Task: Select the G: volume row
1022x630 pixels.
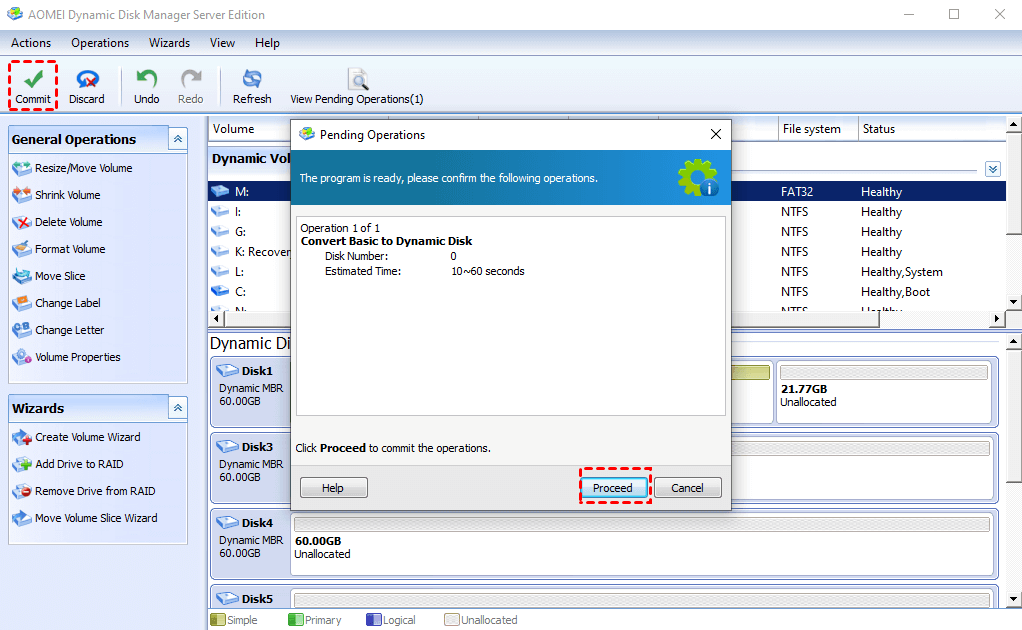Action: pos(607,232)
